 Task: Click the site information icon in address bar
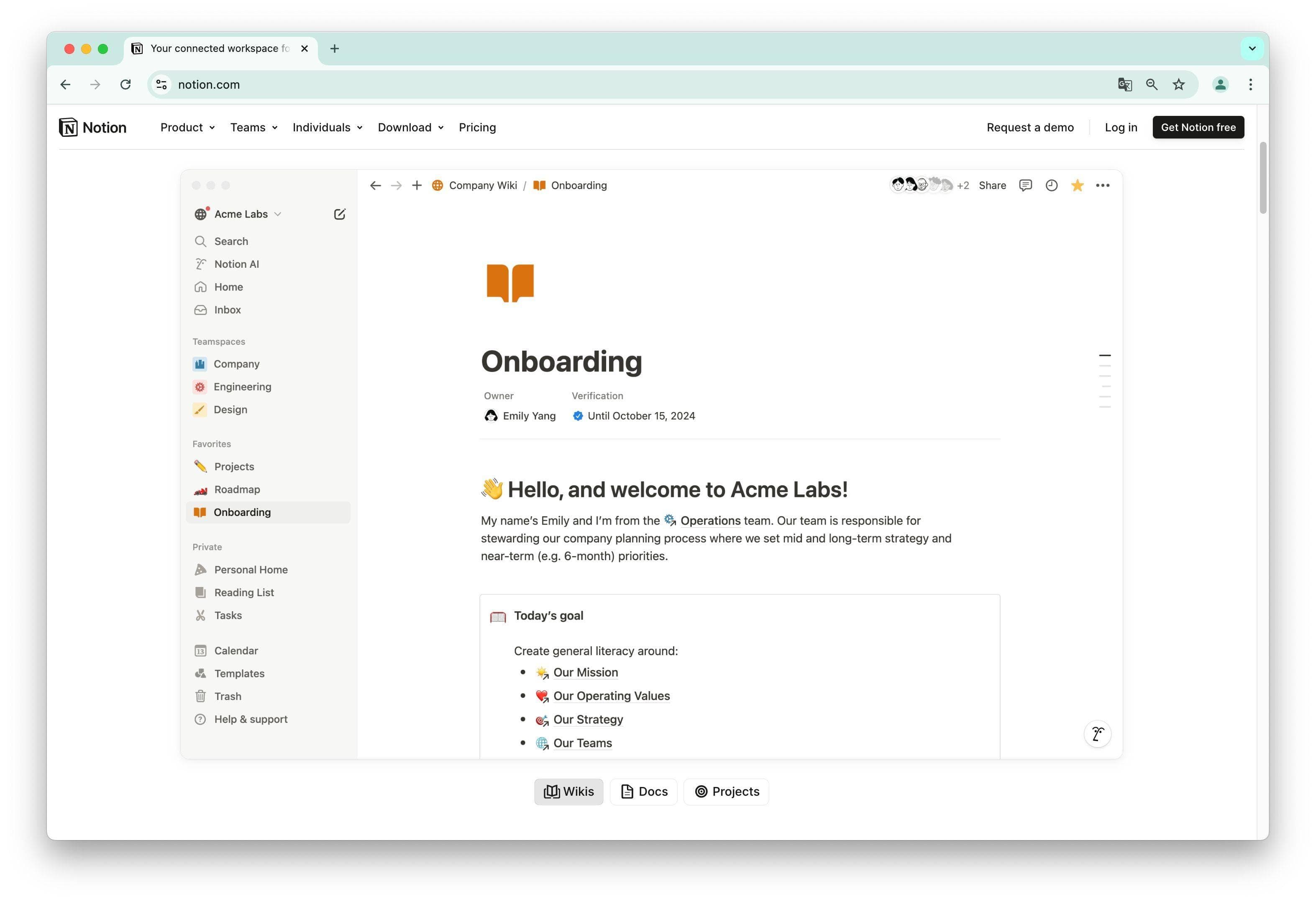[161, 85]
